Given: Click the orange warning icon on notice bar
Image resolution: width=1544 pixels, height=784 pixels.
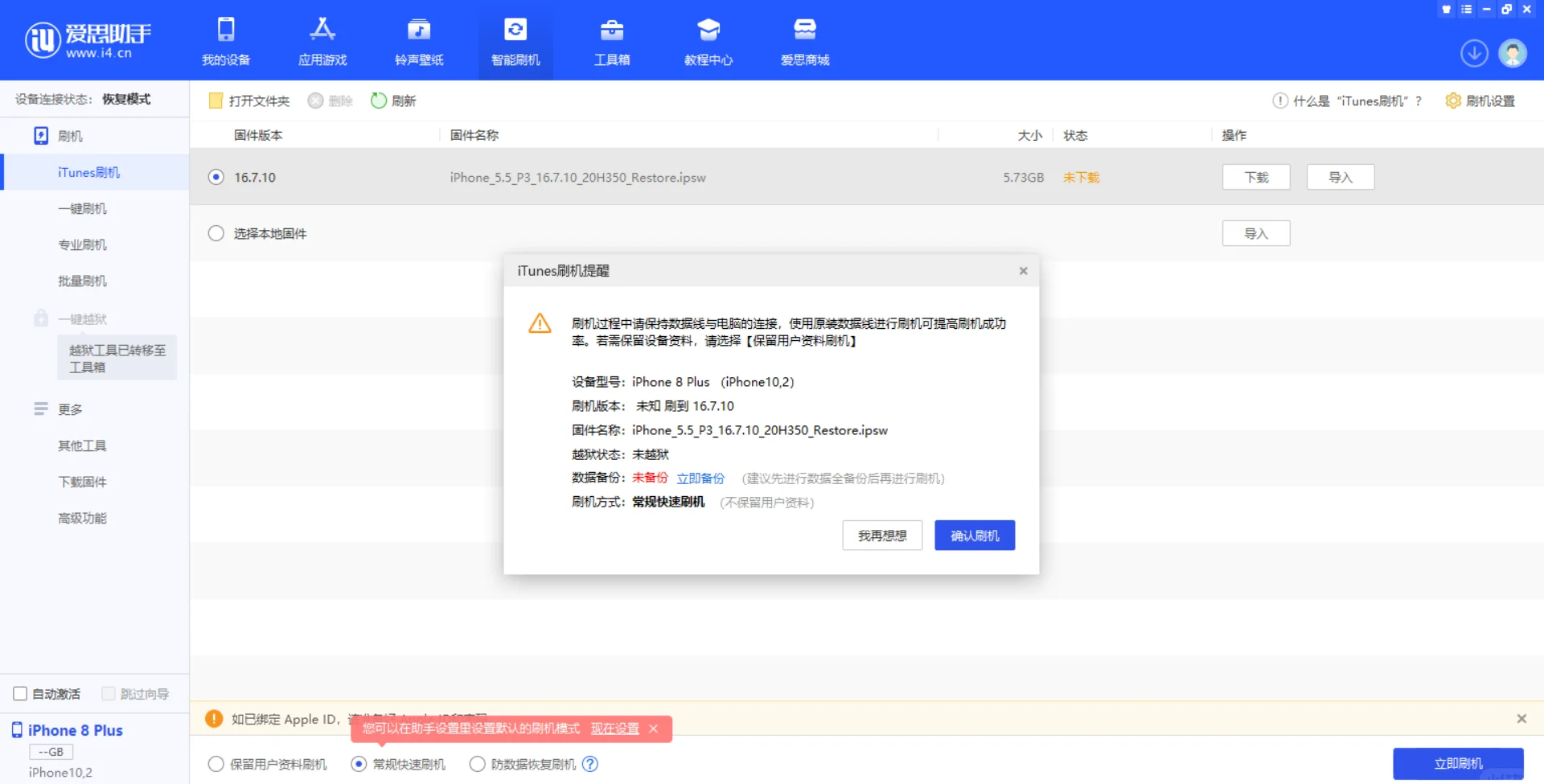Looking at the screenshot, I should tap(214, 719).
